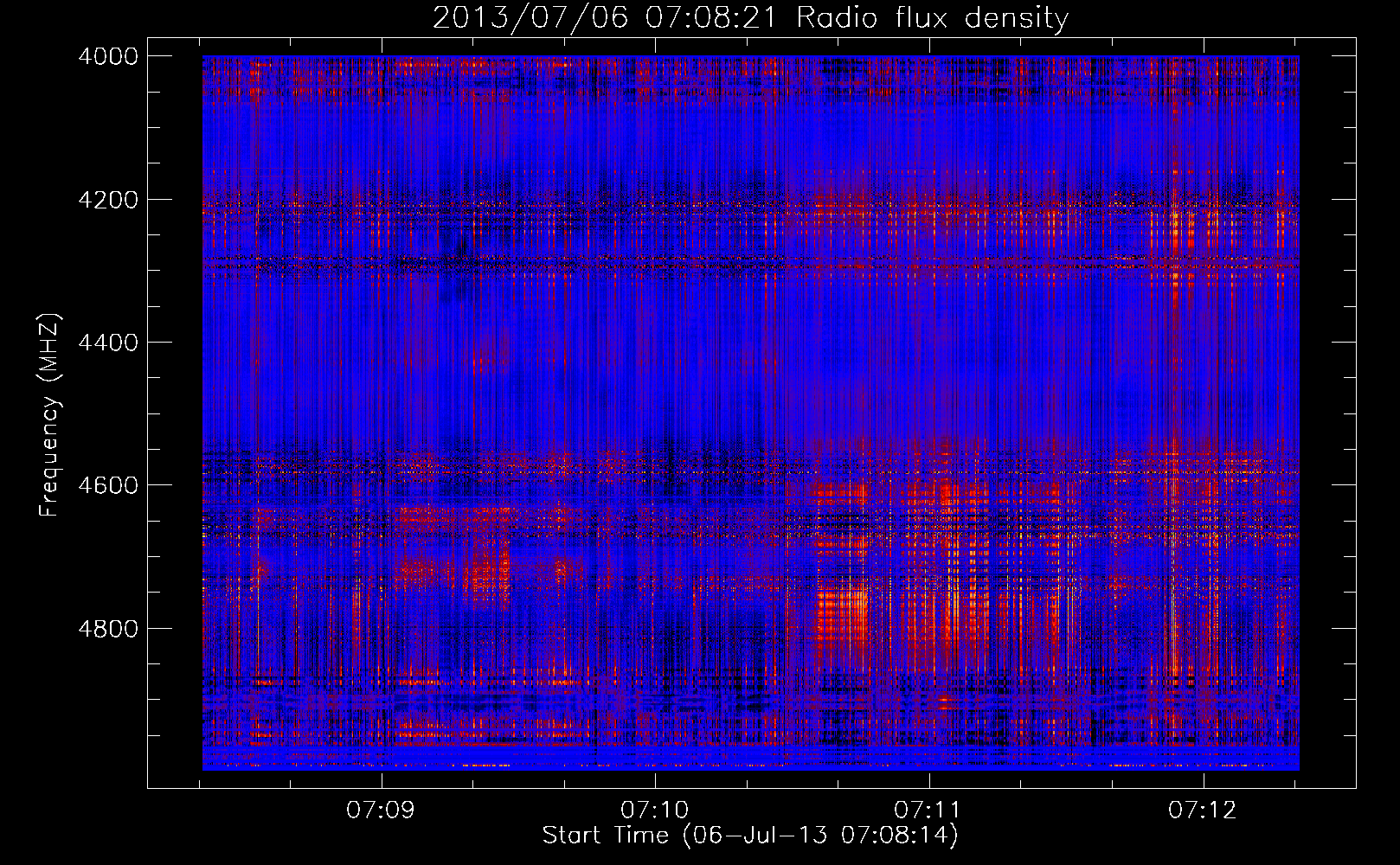The image size is (1400, 865).
Task: Click the 07:10 time tick label
Action: tap(655, 811)
